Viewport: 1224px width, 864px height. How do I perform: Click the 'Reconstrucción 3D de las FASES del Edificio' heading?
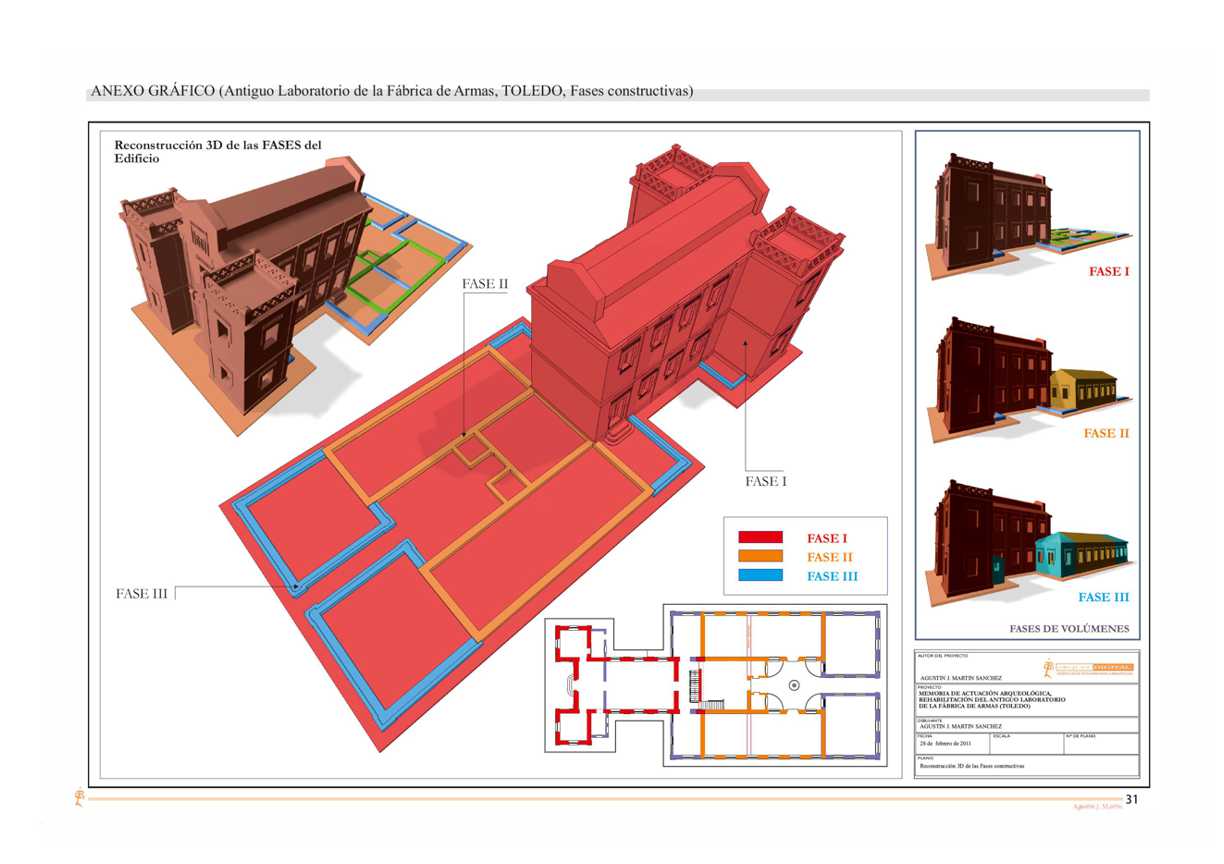[218, 151]
